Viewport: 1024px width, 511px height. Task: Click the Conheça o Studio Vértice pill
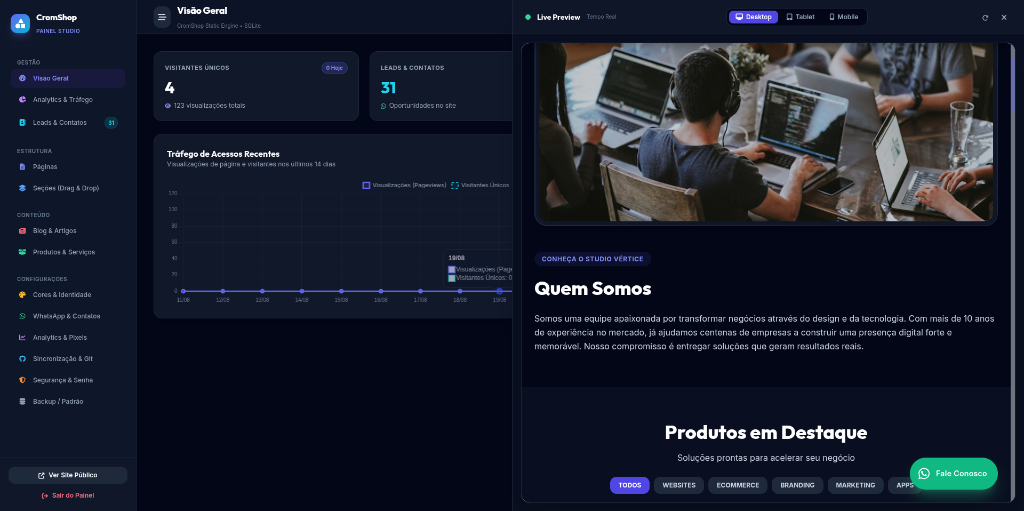(592, 259)
